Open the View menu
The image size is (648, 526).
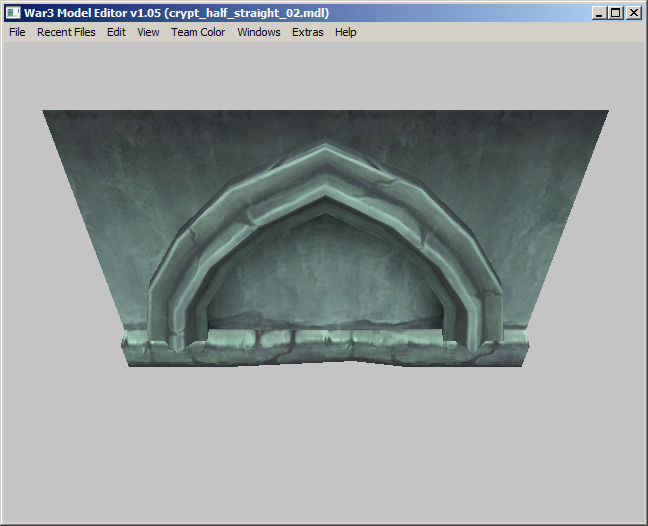point(148,32)
